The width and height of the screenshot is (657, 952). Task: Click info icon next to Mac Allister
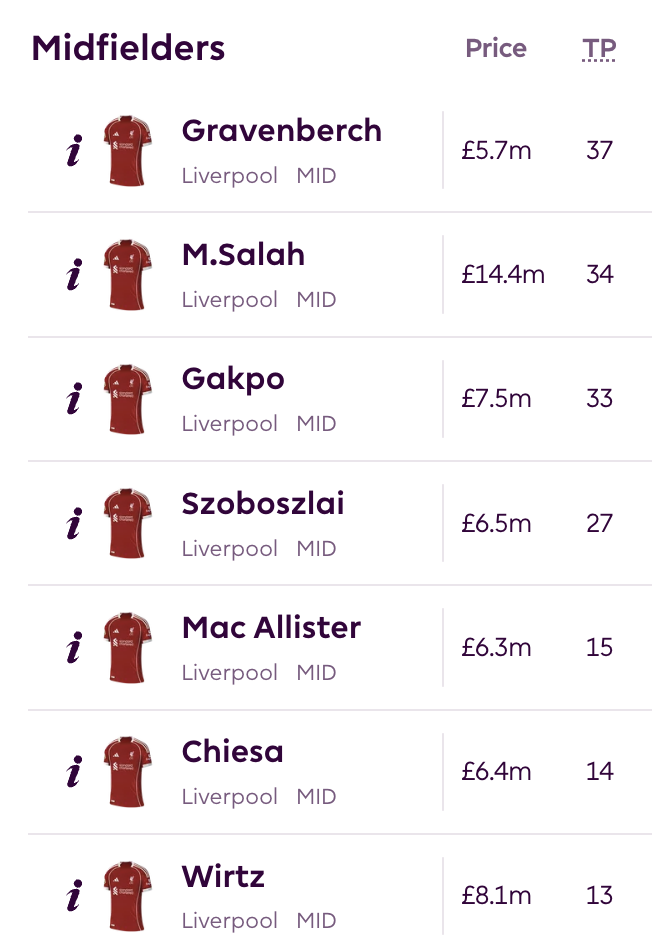coord(73,648)
